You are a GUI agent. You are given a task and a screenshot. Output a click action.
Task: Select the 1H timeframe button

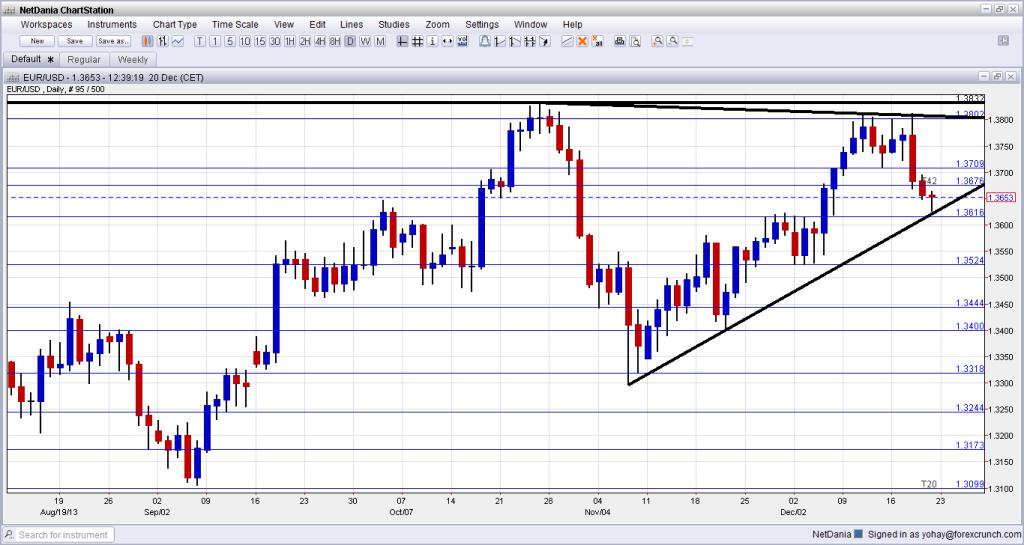(289, 41)
